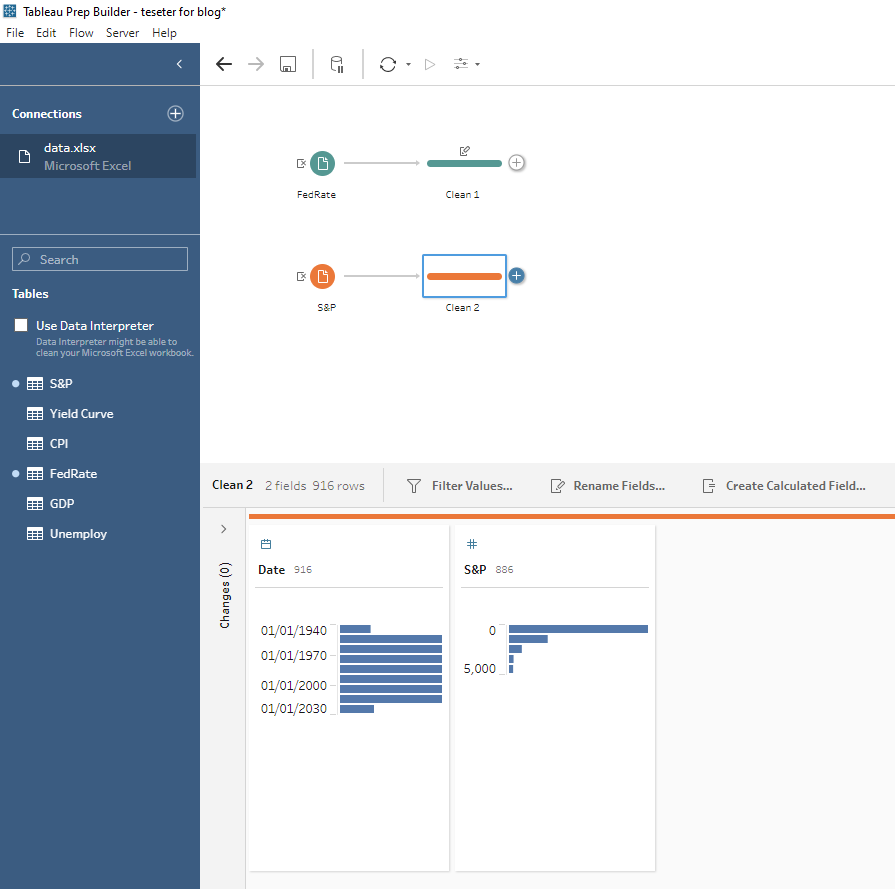
Task: Click the Redo forward arrow in toolbar
Action: [x=256, y=64]
